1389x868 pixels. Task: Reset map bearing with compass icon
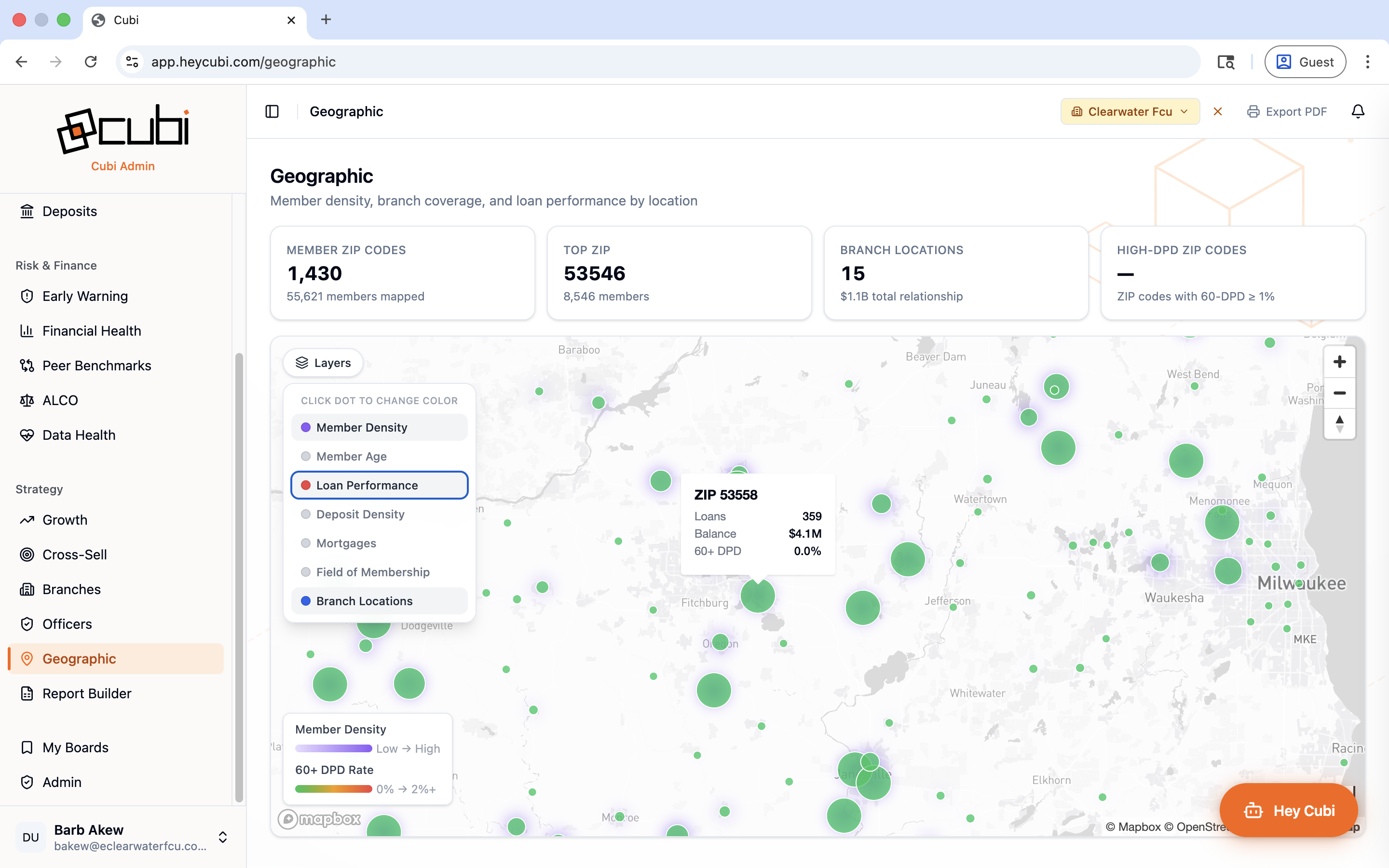coord(1339,424)
